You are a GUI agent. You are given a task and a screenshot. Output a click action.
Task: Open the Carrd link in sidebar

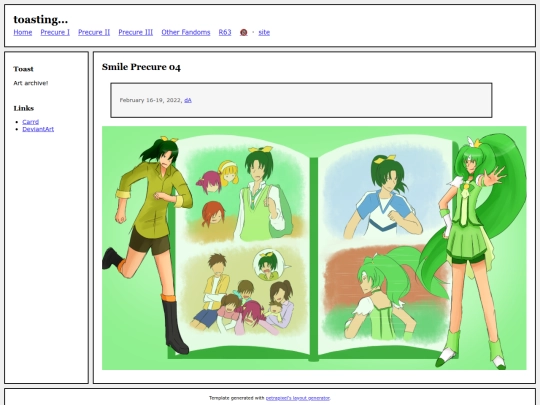click(31, 122)
